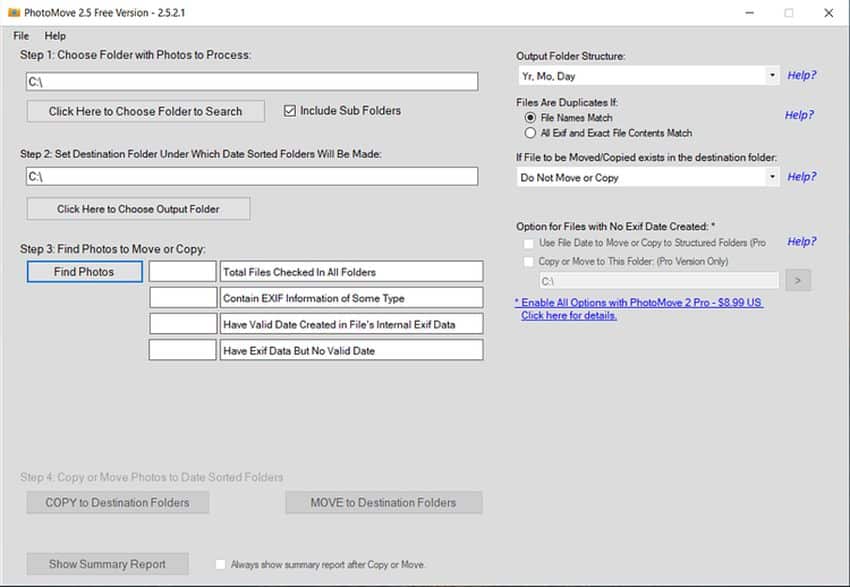Click the Show Summary Report button
This screenshot has height=587, width=850.
(x=107, y=564)
